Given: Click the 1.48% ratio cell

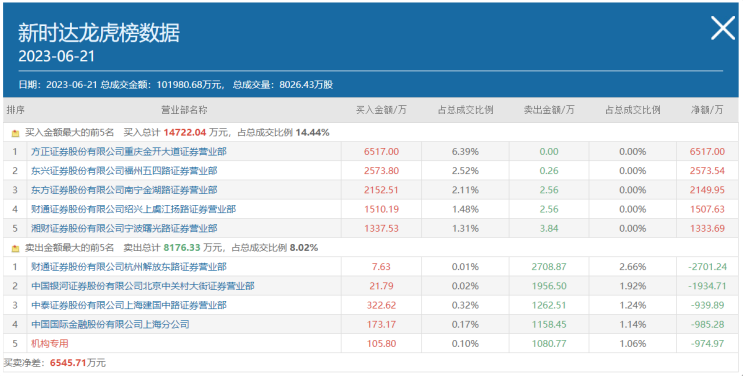Looking at the screenshot, I should 465,209.
